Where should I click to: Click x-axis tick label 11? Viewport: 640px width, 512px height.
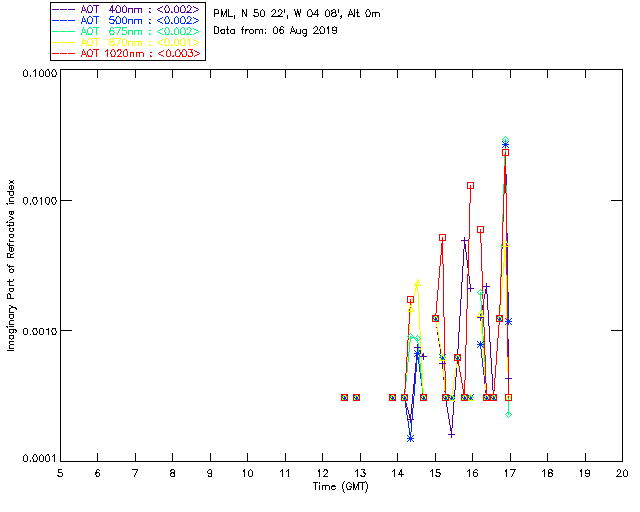pos(285,473)
